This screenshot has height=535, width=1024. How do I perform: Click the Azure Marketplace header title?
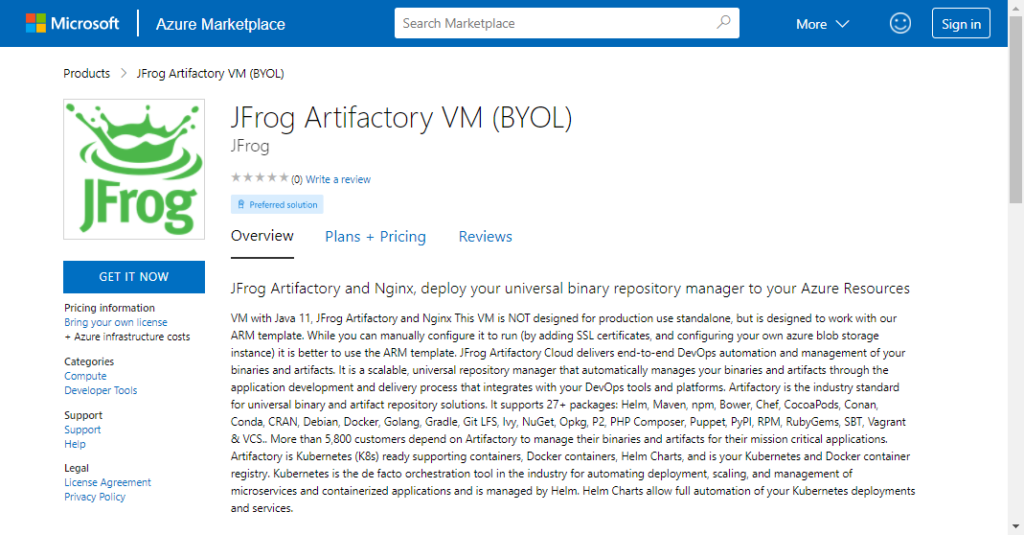(220, 24)
